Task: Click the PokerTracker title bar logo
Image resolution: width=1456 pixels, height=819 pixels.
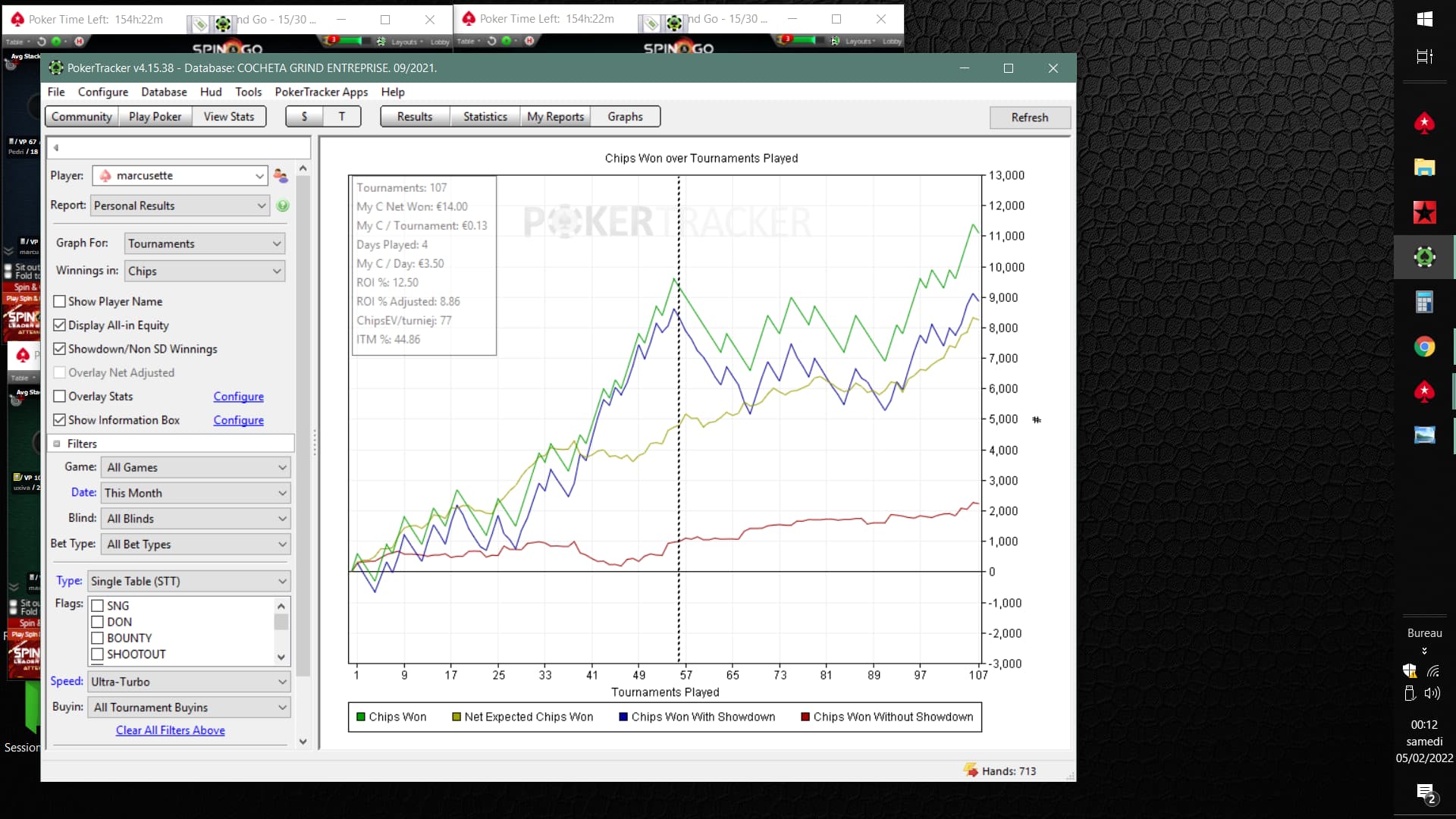Action: click(x=56, y=68)
